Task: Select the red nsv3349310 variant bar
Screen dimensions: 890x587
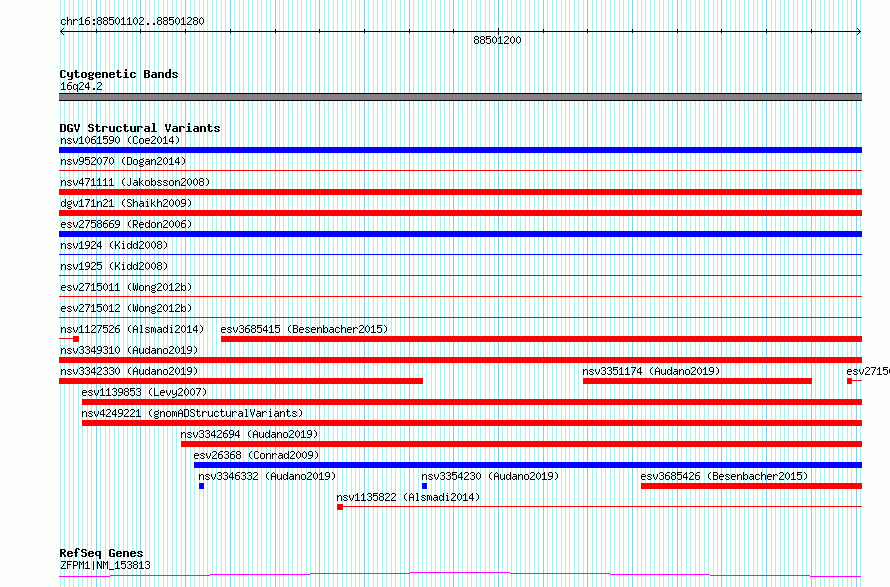Action: click(460, 360)
